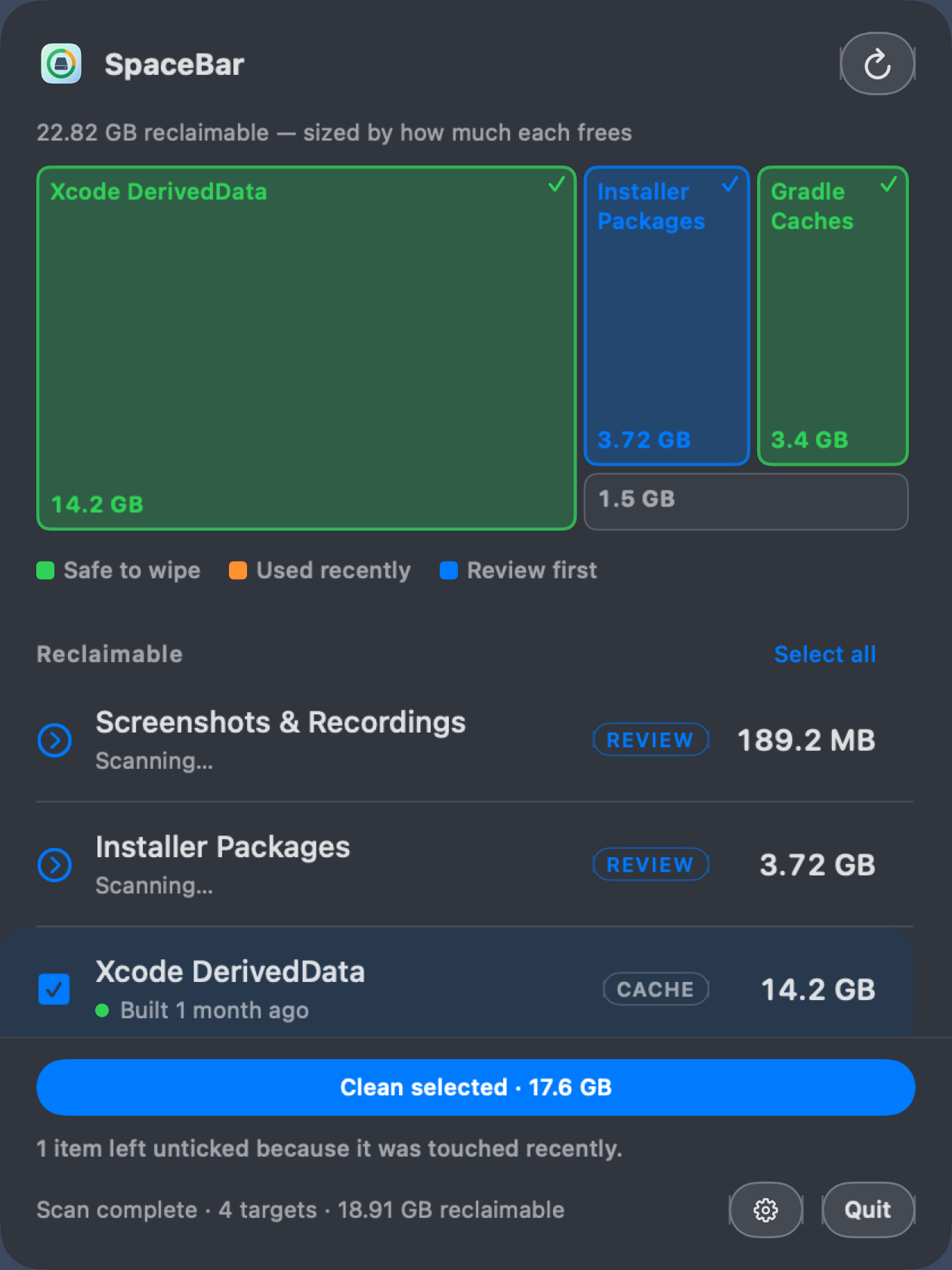
Task: Click the Used recently legend label
Action: point(333,571)
